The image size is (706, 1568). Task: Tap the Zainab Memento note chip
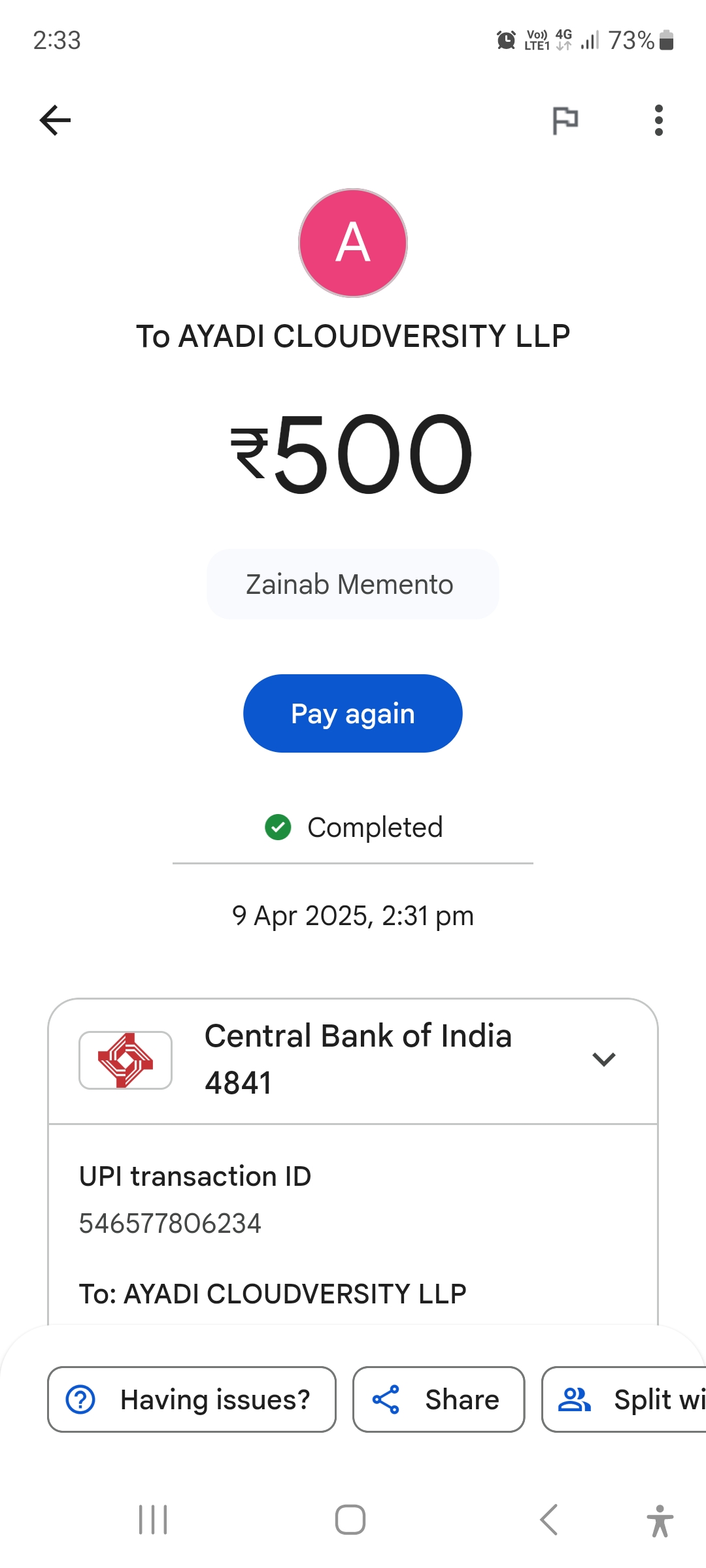353,584
